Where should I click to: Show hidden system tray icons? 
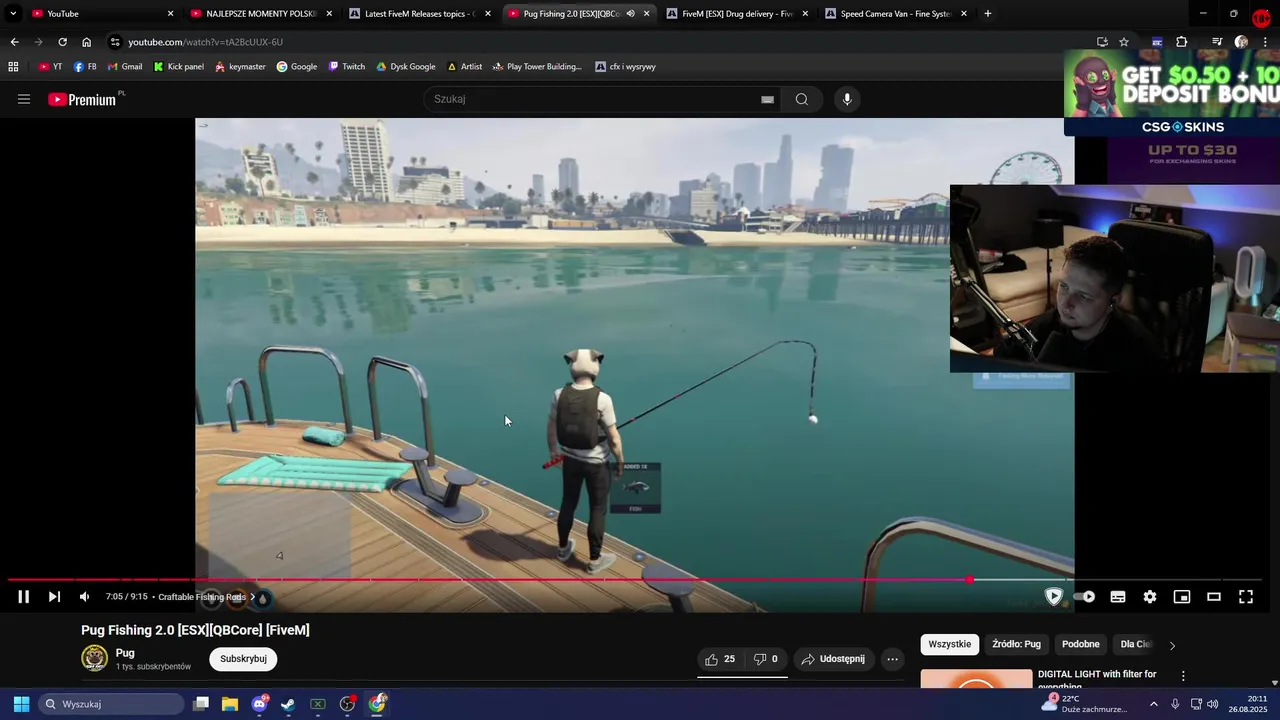tap(1153, 704)
